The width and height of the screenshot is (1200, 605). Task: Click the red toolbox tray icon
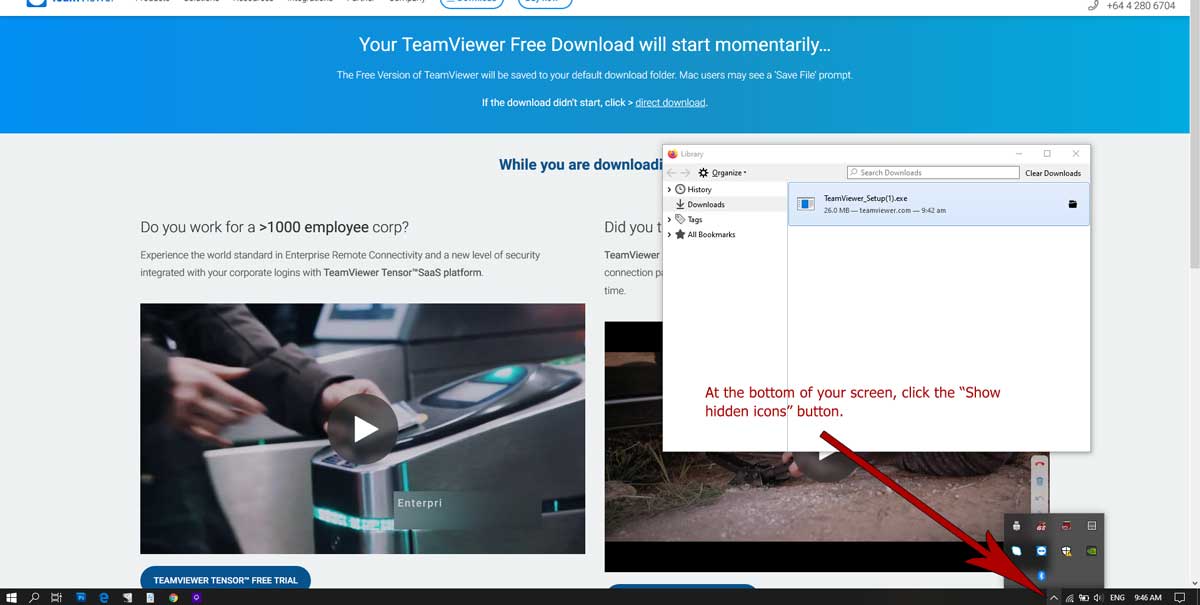pos(1066,526)
